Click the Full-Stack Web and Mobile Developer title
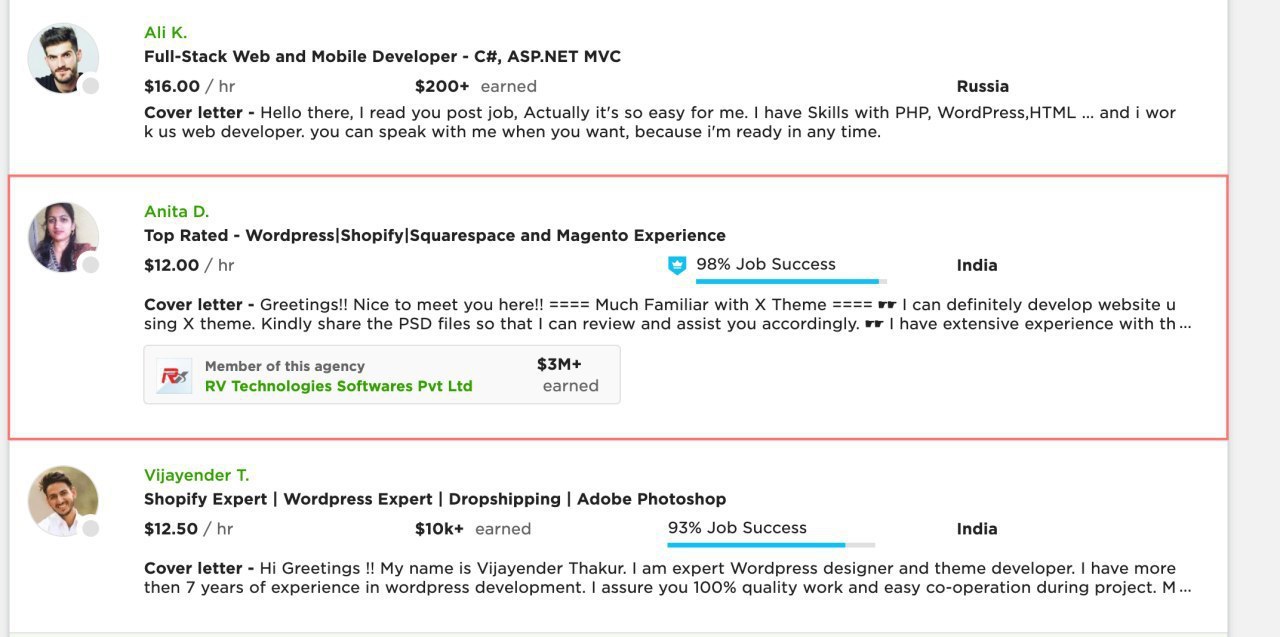The height and width of the screenshot is (637, 1280). click(382, 57)
